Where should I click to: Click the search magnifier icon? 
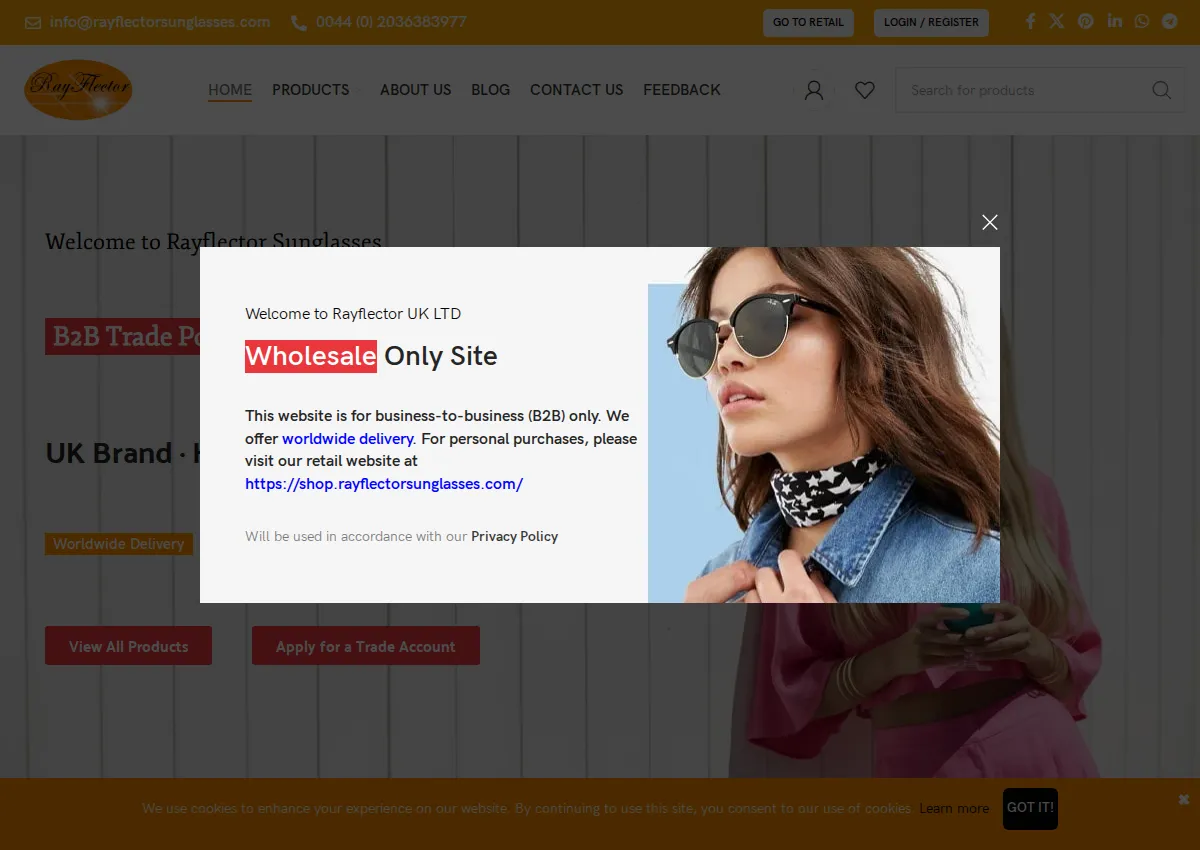1161,90
